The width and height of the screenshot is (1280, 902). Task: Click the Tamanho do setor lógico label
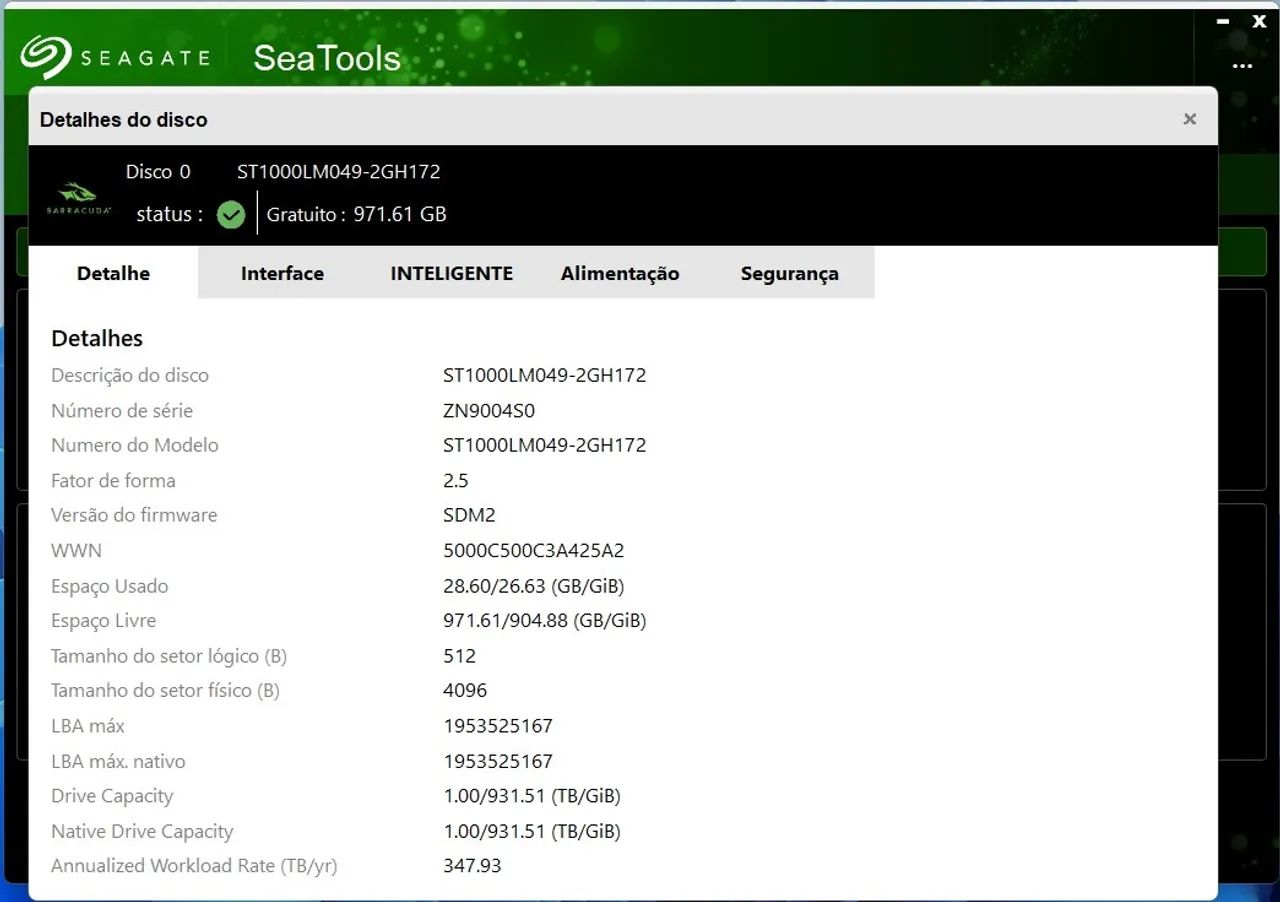click(x=169, y=656)
